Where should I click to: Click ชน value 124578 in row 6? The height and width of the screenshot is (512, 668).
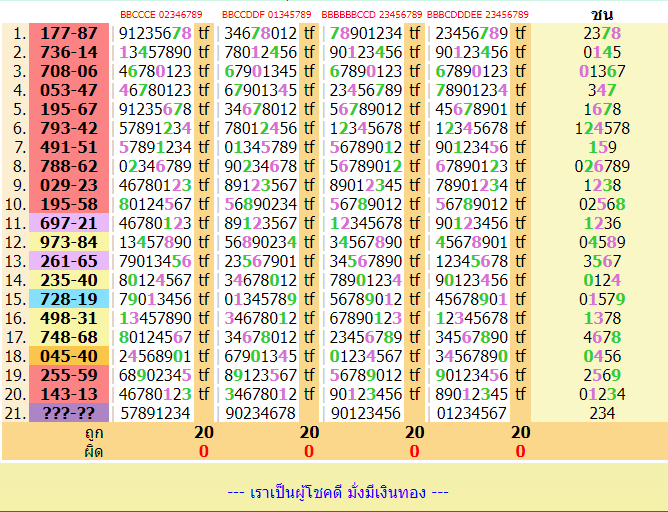click(602, 128)
